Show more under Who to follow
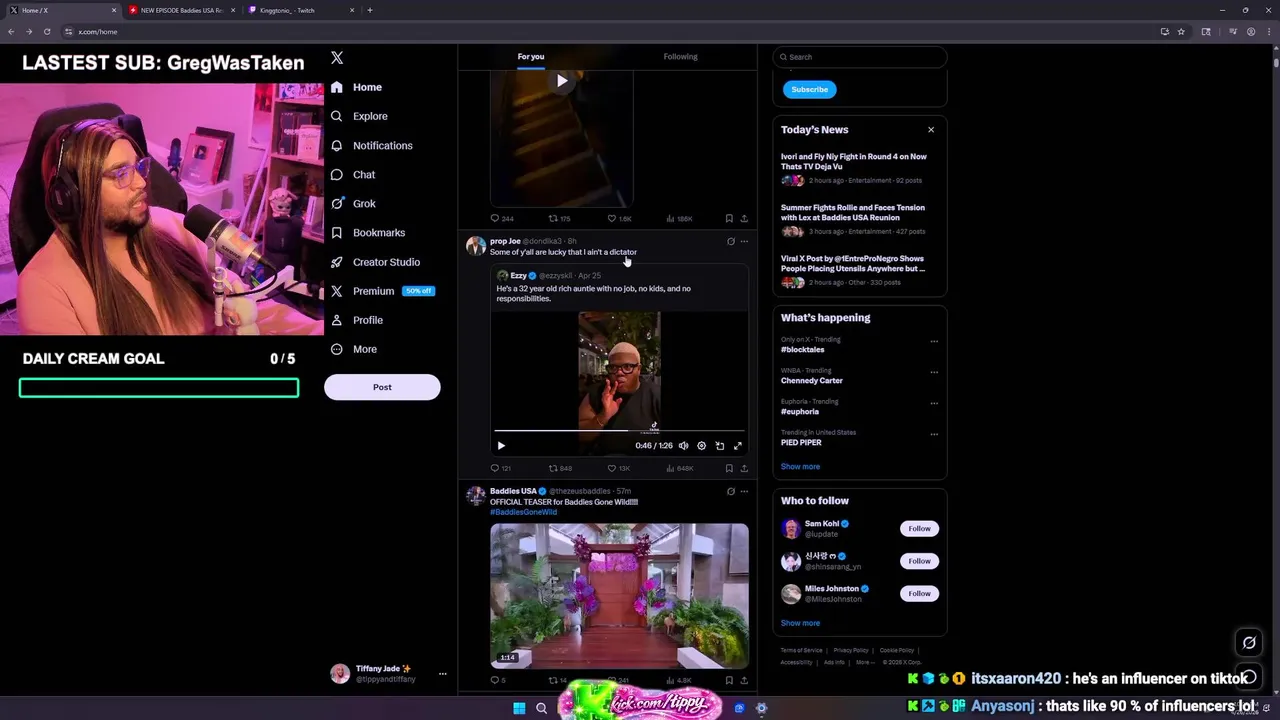Viewport: 1280px width, 720px height. pos(800,623)
